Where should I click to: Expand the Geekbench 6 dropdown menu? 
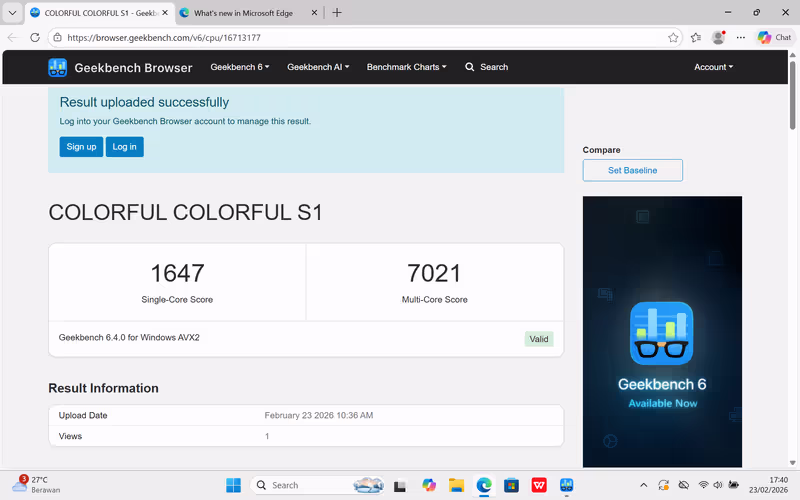coord(240,67)
